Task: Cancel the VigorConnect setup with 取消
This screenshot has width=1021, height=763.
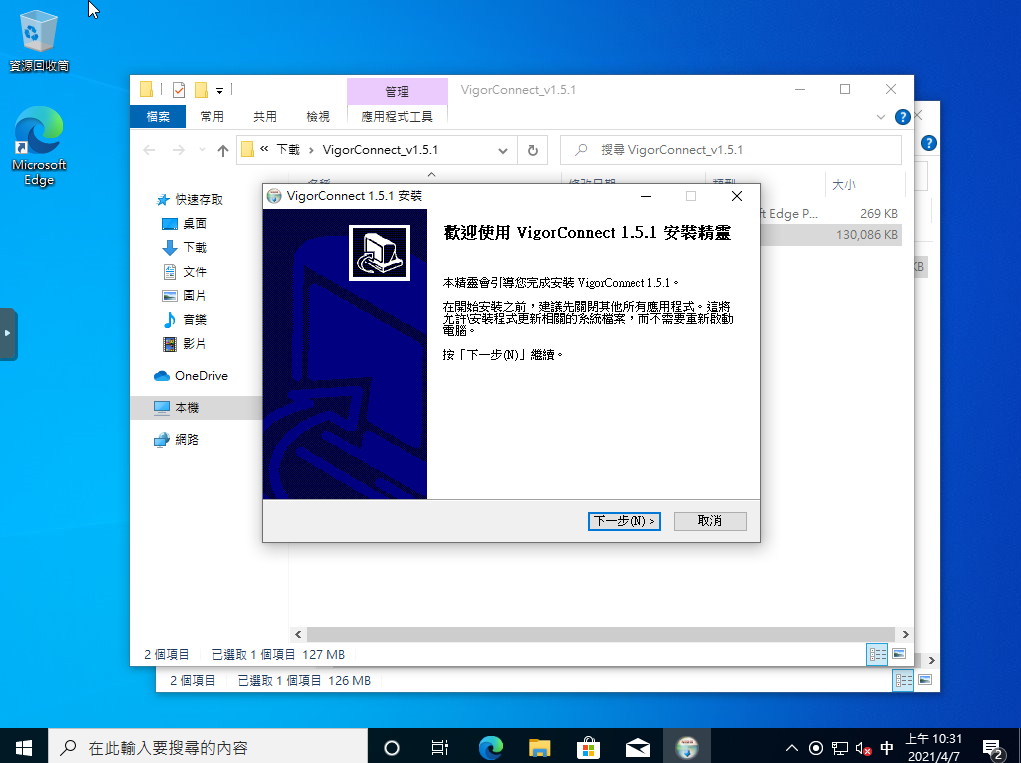Action: coord(709,521)
